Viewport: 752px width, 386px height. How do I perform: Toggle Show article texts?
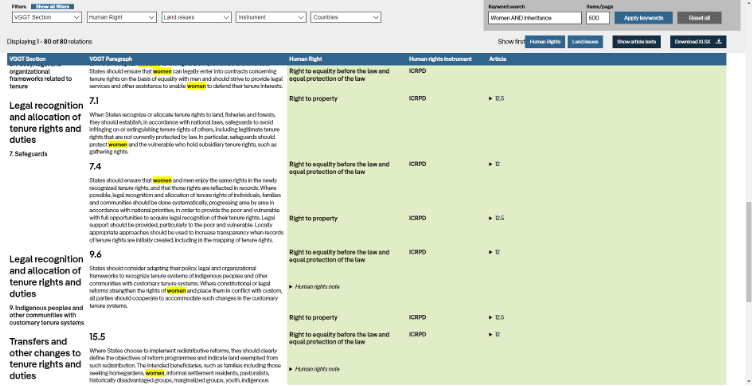[x=636, y=42]
